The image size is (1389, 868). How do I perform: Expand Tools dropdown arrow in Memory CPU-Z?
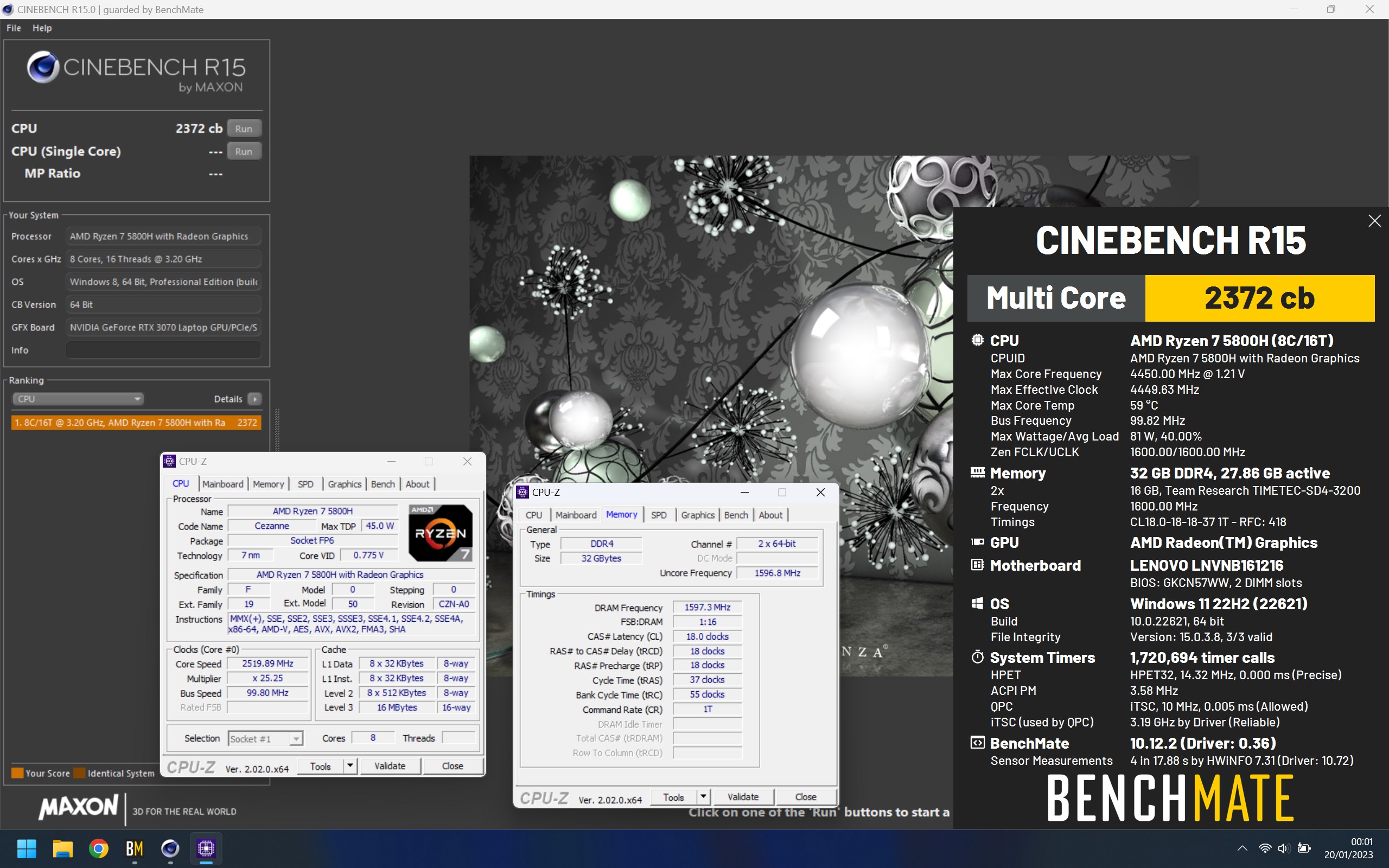[703, 797]
